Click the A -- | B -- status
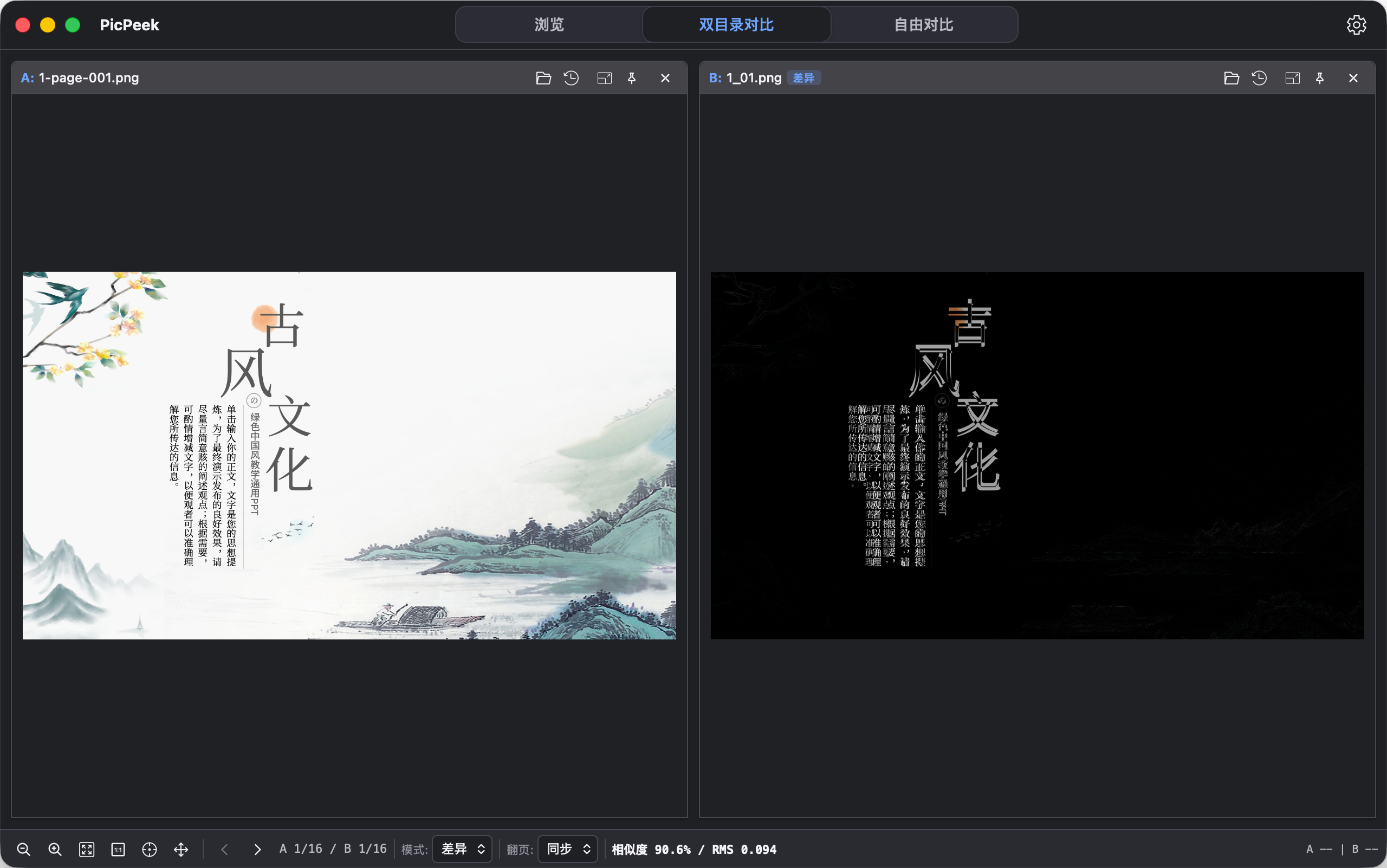The image size is (1387, 868). pyautogui.click(x=1341, y=849)
